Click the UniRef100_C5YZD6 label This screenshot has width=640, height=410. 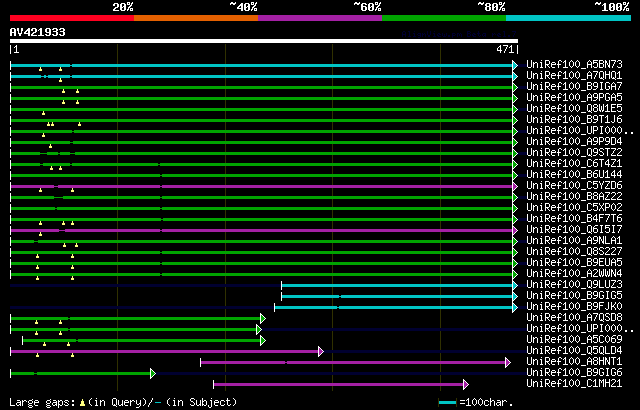coord(574,186)
